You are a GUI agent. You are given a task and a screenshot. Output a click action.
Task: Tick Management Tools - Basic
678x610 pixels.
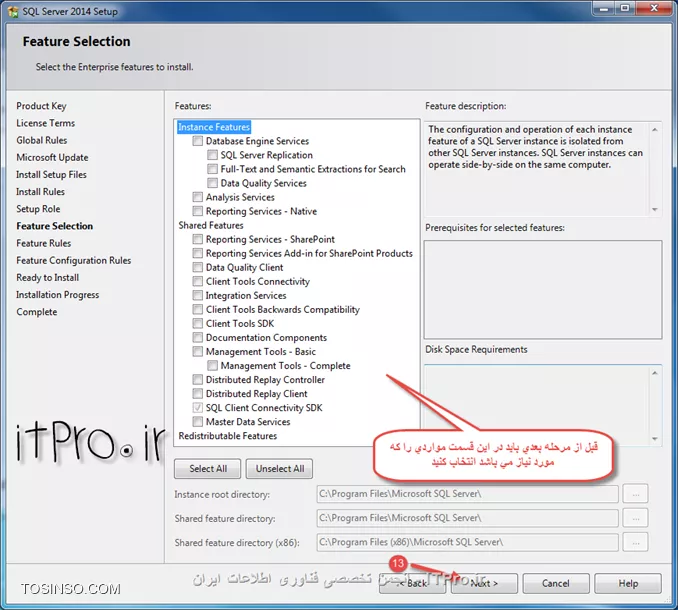click(x=198, y=351)
